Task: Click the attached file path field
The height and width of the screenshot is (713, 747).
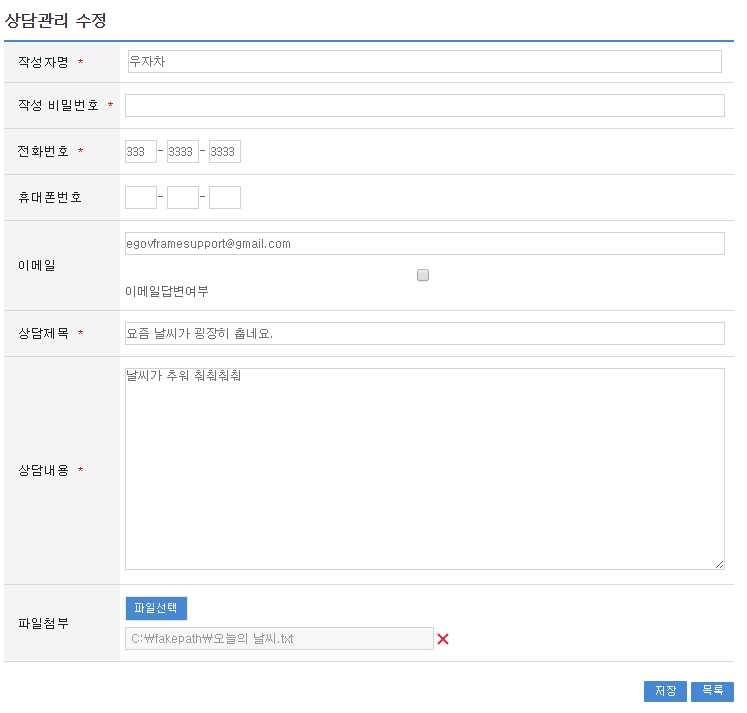Action: pos(279,639)
